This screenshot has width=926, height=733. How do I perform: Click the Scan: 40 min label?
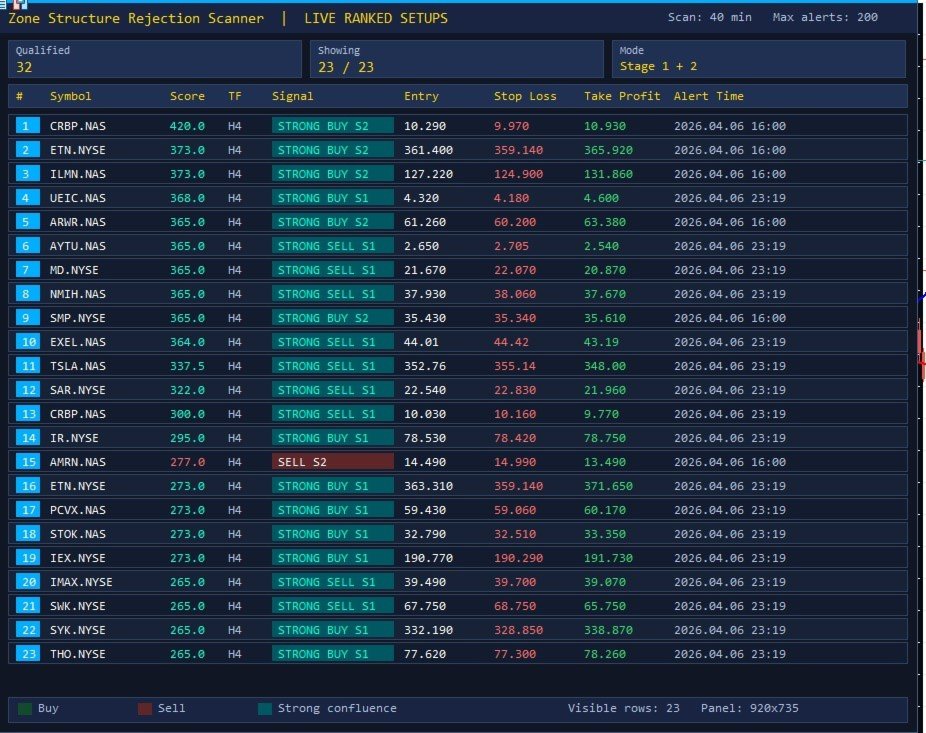[709, 17]
